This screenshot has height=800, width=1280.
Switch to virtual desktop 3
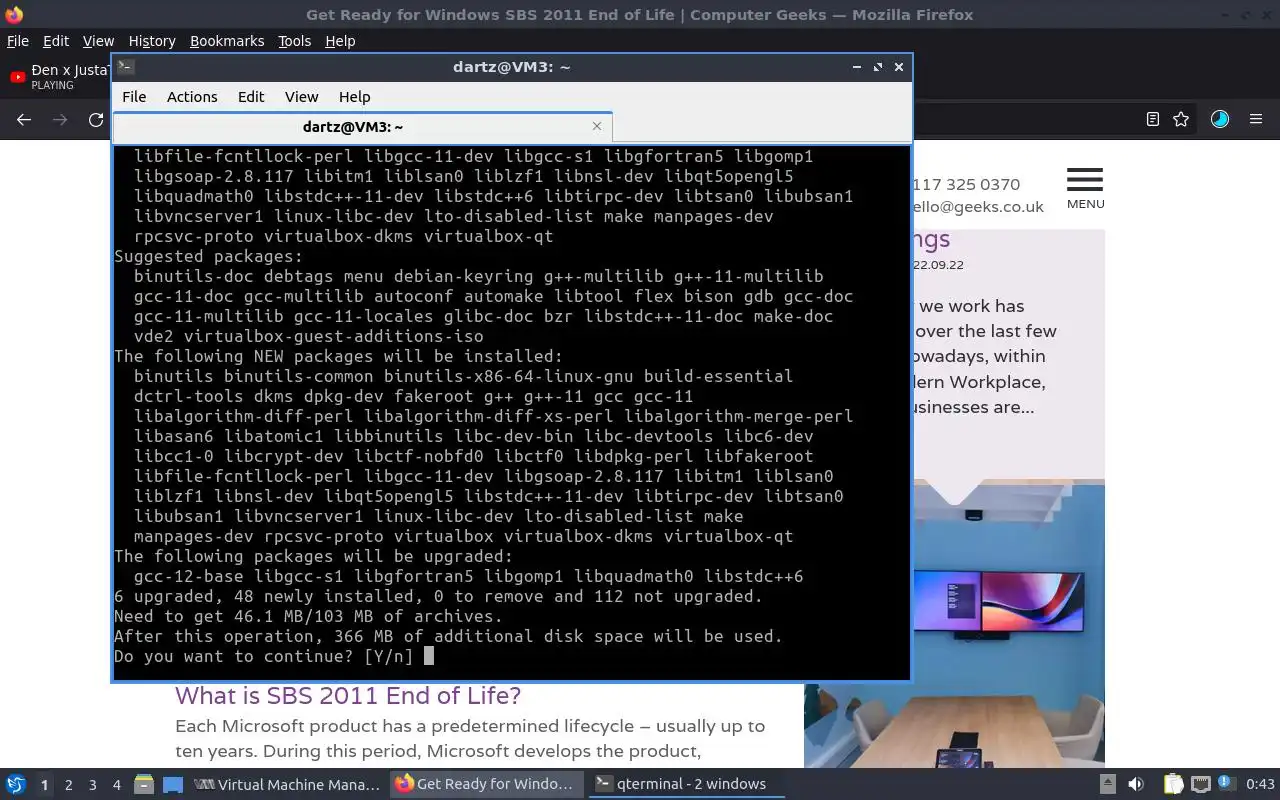coord(92,785)
